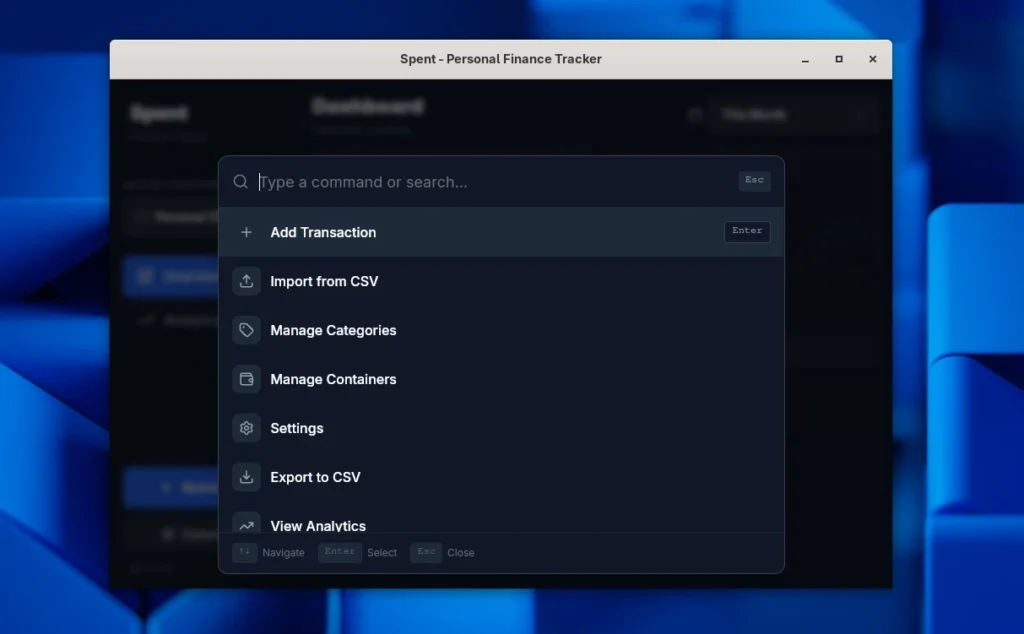Maximize the Spent application window
Viewport: 1024px width, 634px height.
[838, 59]
